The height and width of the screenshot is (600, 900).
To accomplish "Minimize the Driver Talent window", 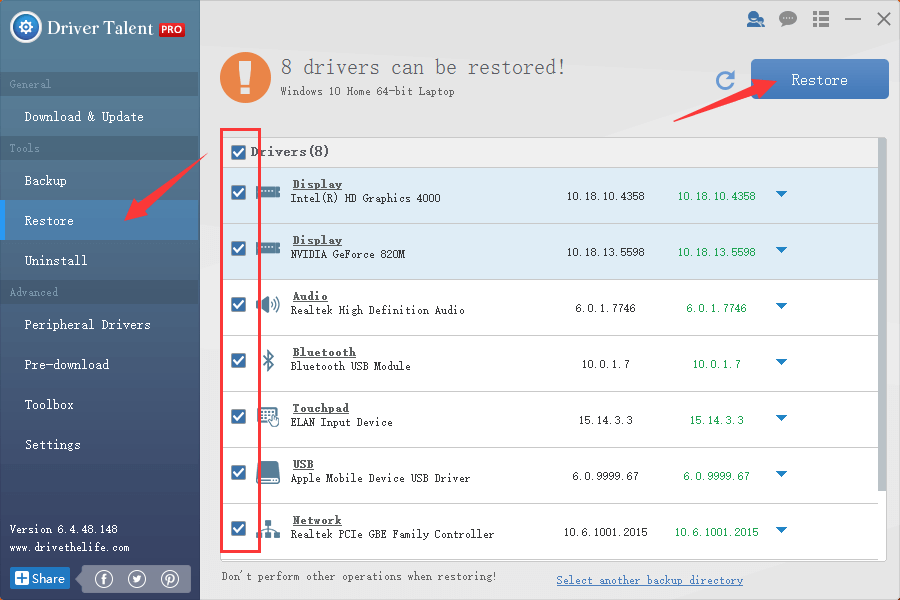I will (852, 20).
